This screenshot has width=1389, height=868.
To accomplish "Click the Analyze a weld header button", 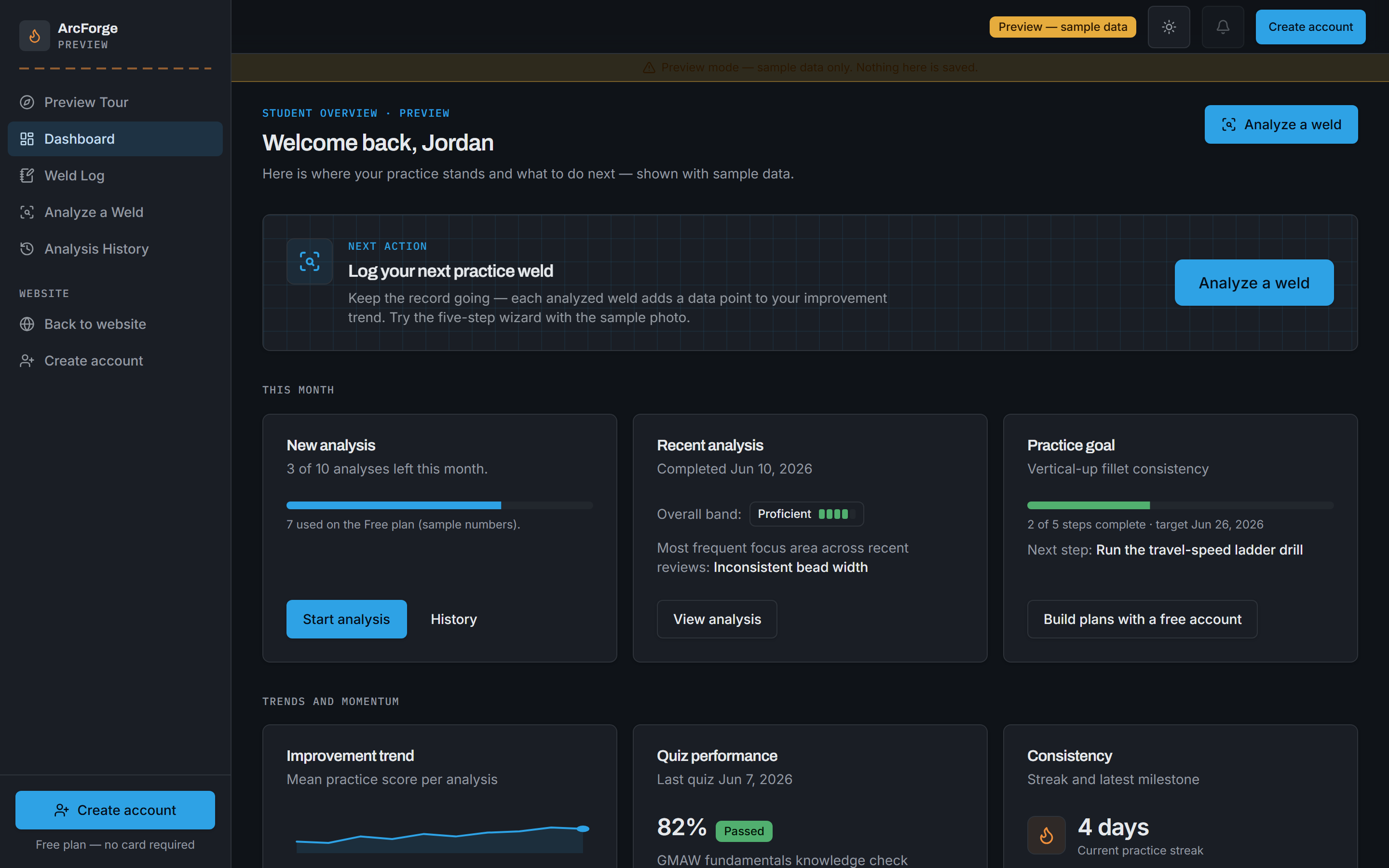I will (x=1280, y=124).
